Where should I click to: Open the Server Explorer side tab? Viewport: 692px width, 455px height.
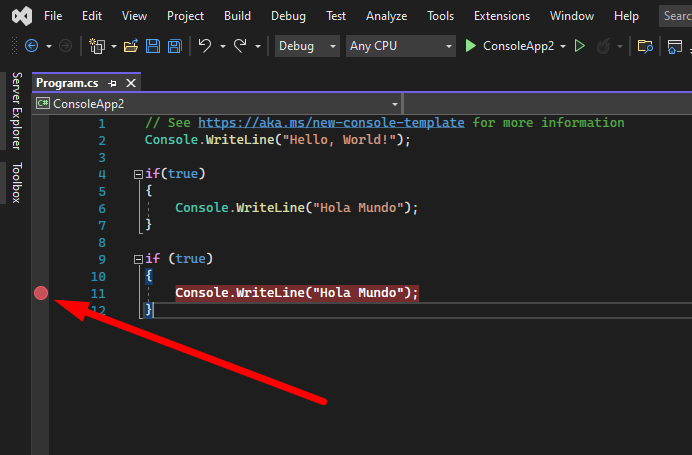click(16, 110)
